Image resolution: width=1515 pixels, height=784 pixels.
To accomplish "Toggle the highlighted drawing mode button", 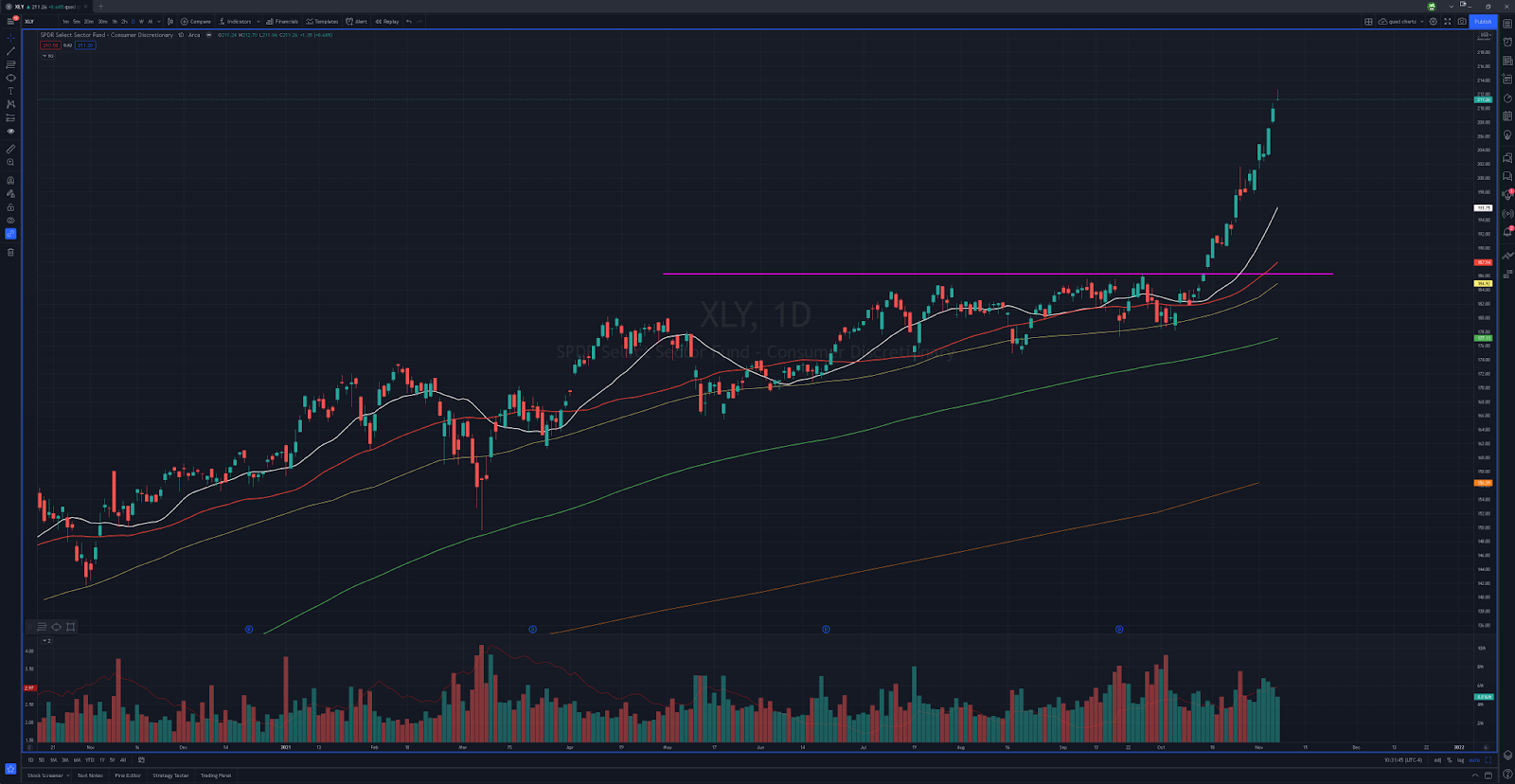I will [x=10, y=234].
